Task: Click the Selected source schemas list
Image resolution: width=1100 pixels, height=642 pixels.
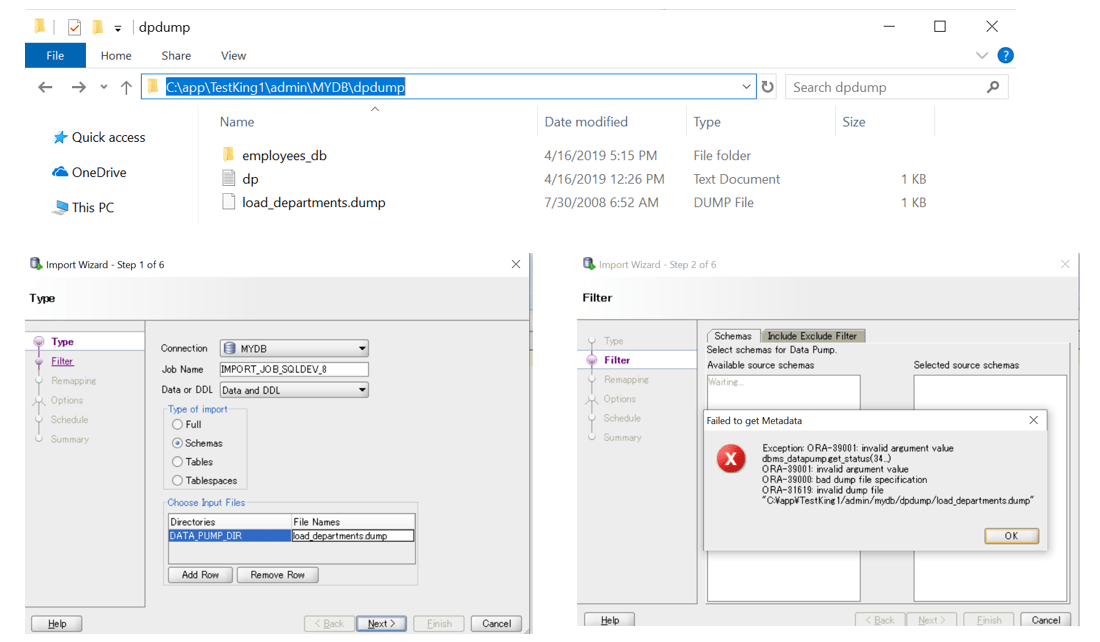Action: pyautogui.click(x=990, y=488)
